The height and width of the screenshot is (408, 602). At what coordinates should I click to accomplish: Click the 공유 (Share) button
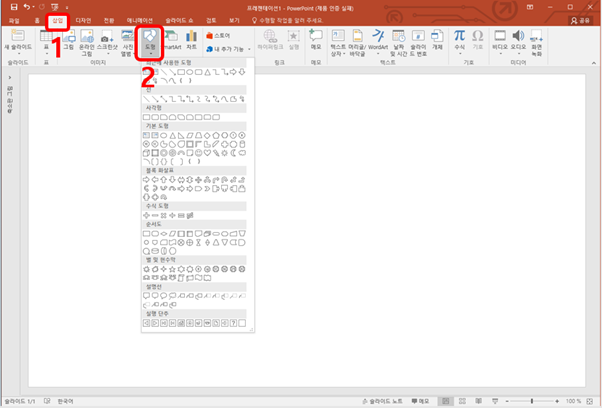tap(580, 20)
